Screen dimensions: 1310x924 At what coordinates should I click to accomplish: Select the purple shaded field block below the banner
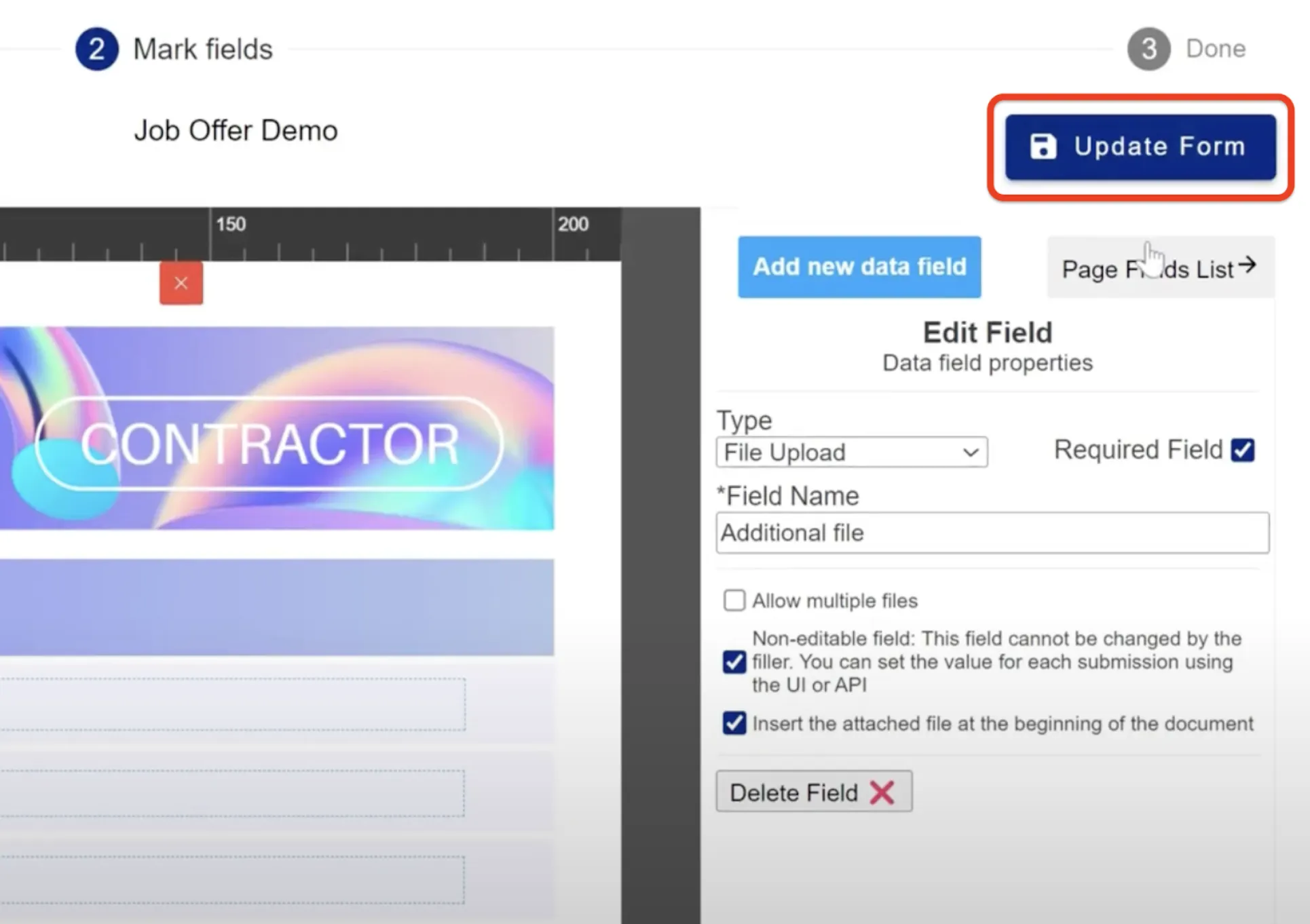277,607
